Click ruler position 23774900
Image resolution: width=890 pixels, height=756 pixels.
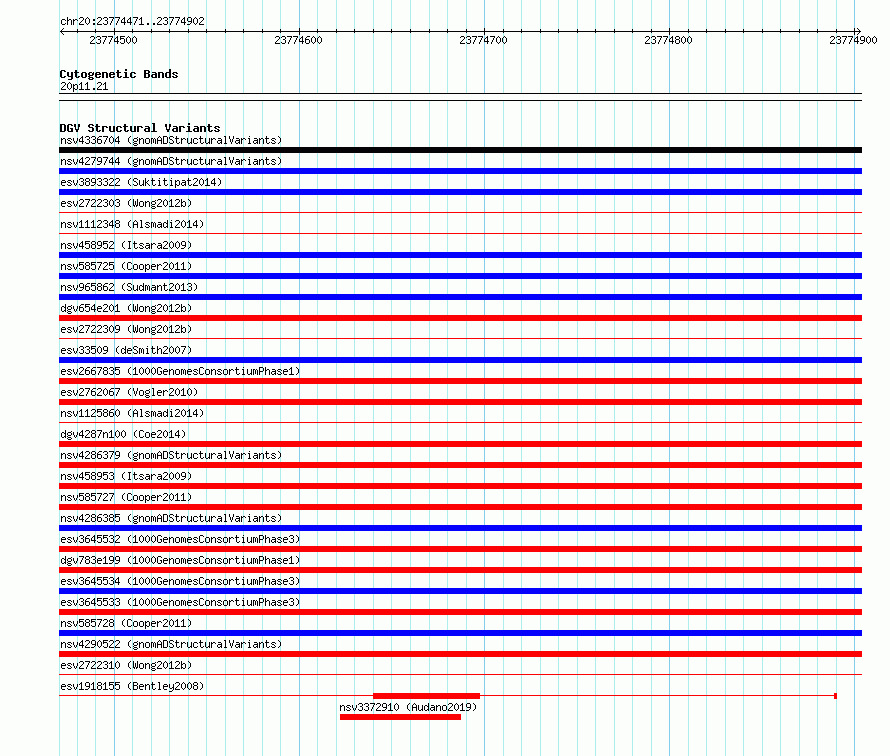(854, 40)
